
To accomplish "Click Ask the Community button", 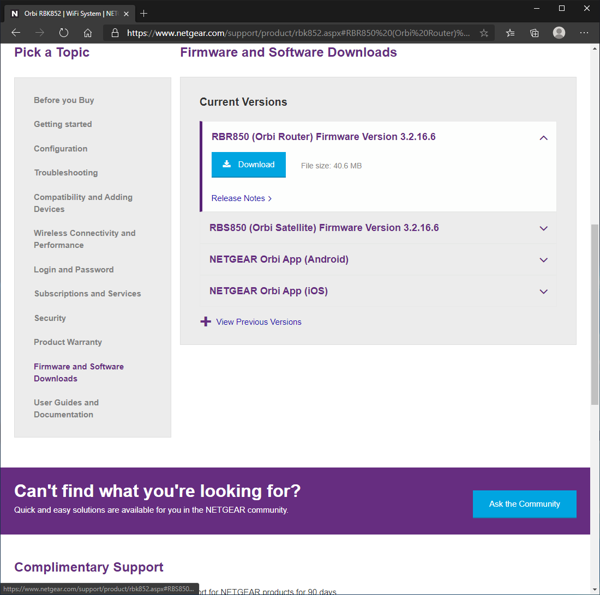I will (524, 504).
